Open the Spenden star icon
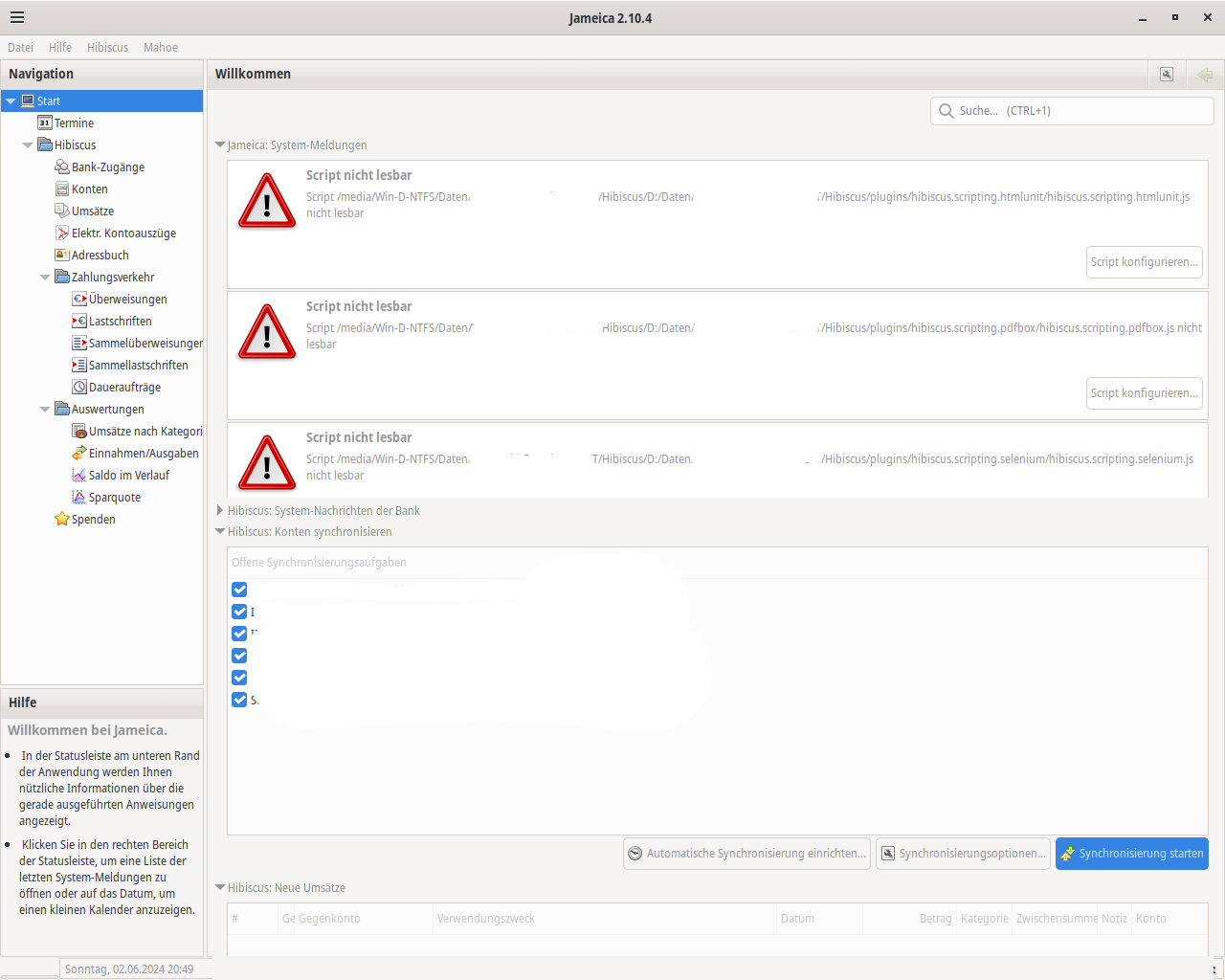This screenshot has height=980, width=1225. pyautogui.click(x=61, y=519)
